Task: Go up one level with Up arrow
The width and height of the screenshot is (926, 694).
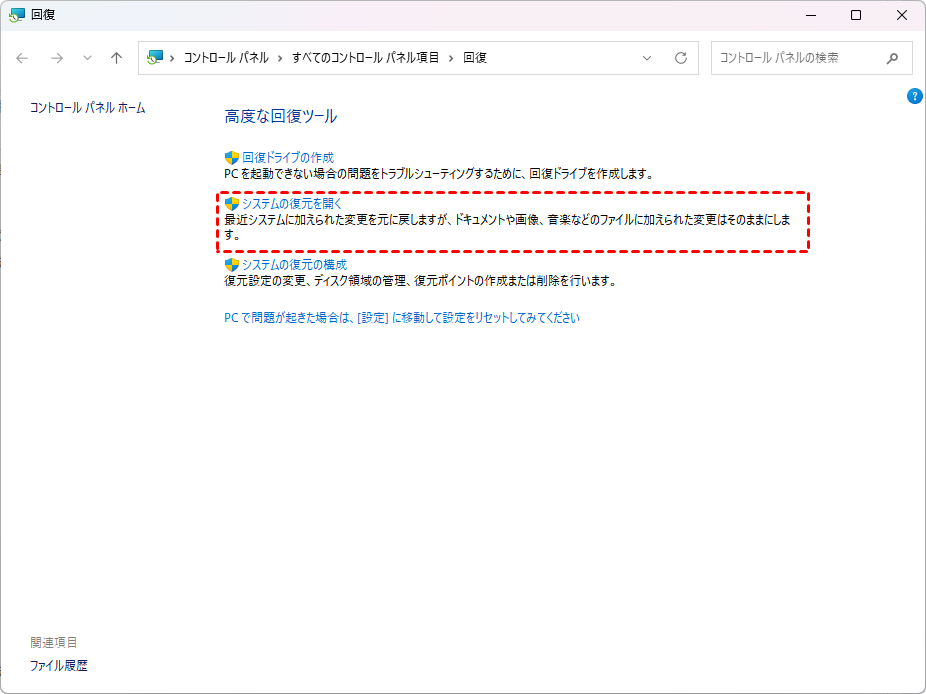Action: point(116,58)
